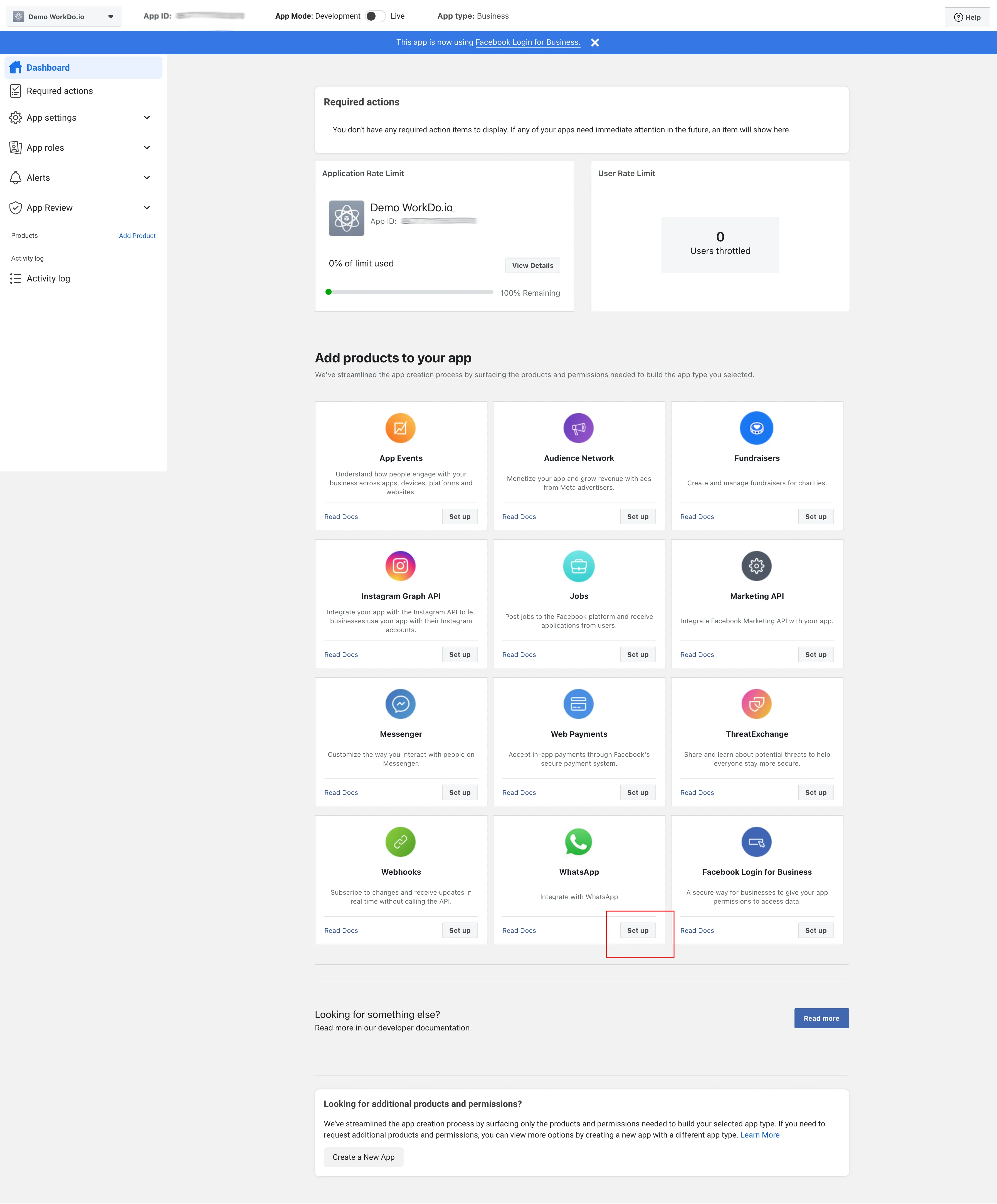The width and height of the screenshot is (997, 1204).
Task: Open Activity log menu item
Action: click(84, 278)
